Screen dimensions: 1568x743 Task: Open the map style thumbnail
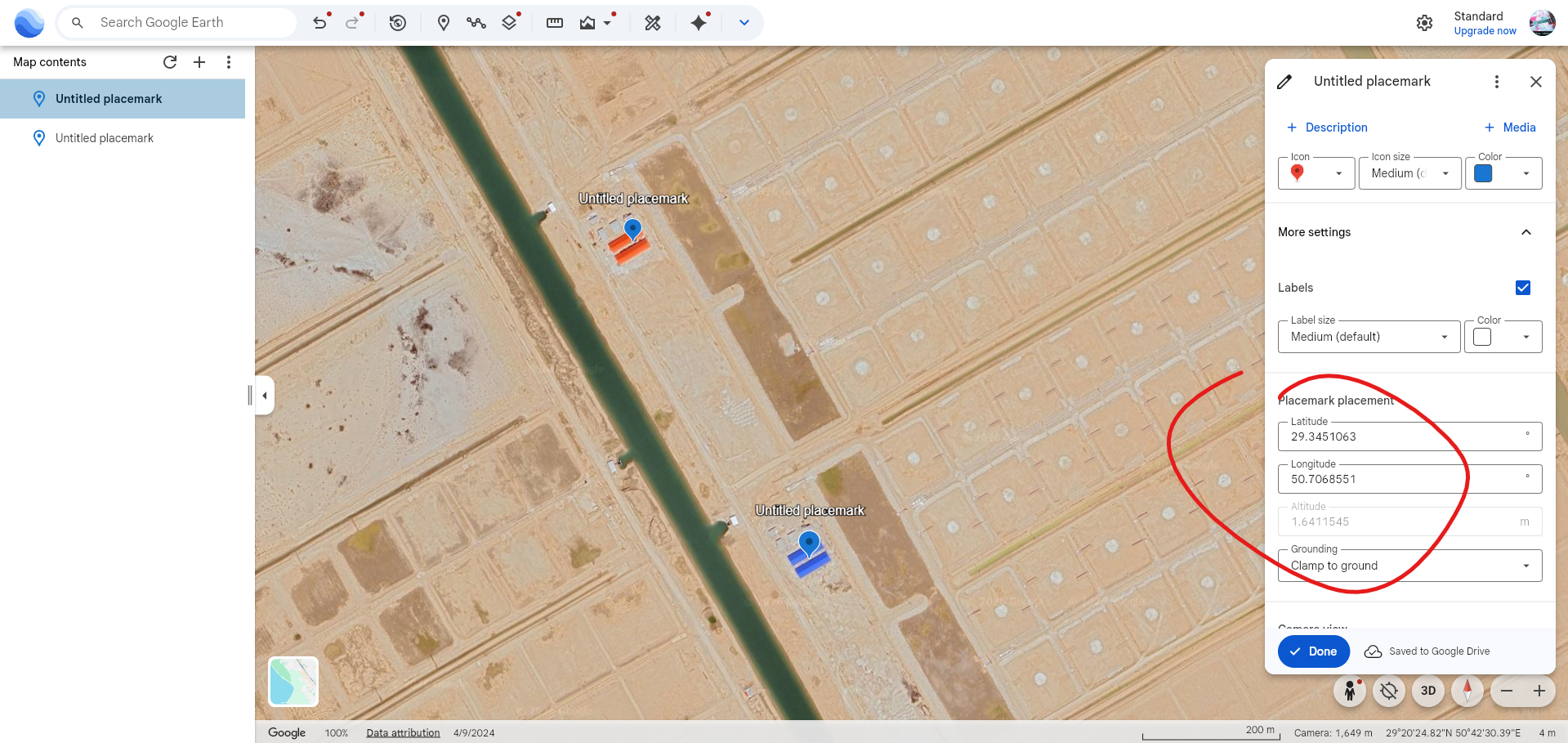(x=293, y=682)
